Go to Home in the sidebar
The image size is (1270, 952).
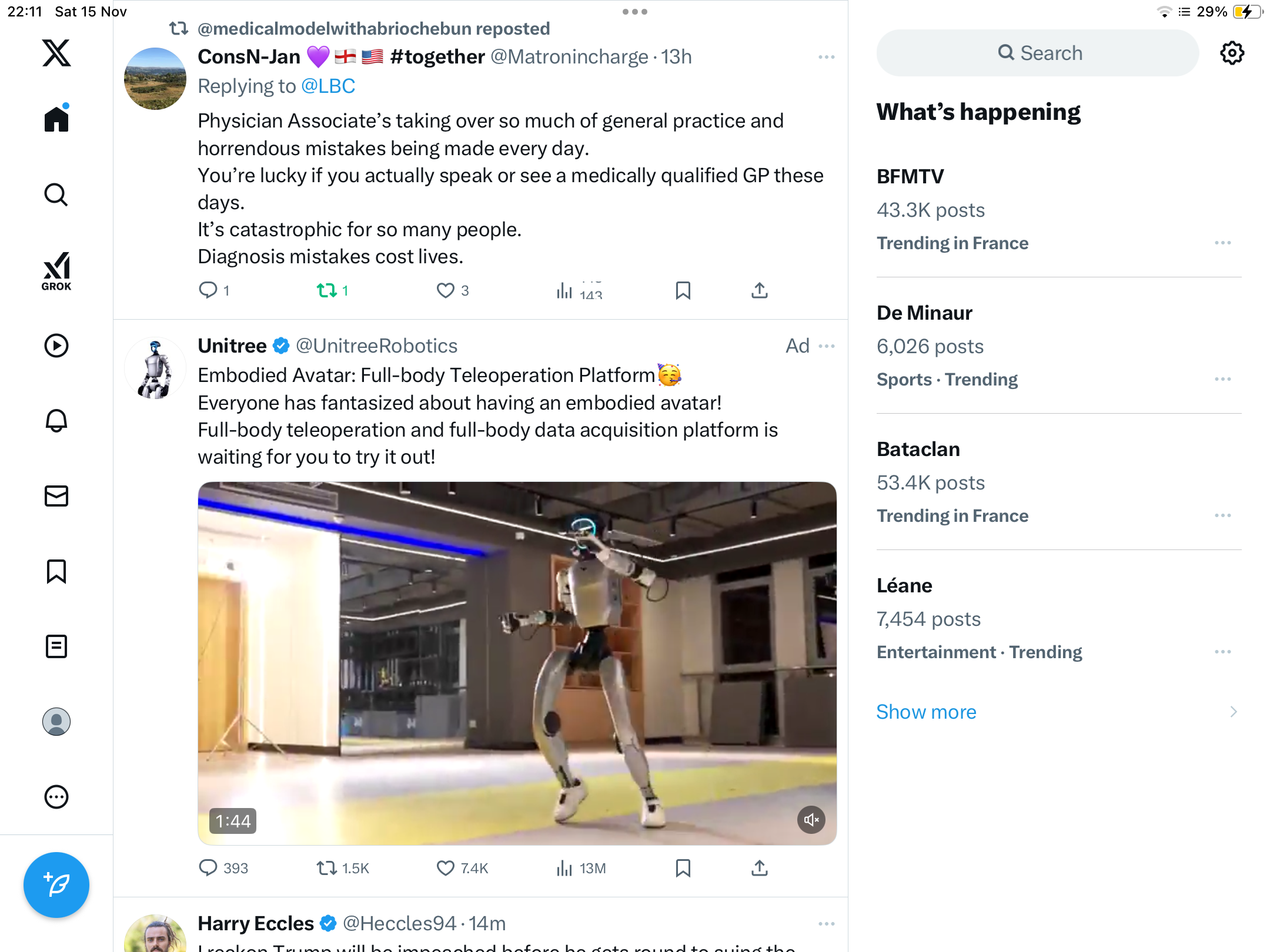pos(56,119)
